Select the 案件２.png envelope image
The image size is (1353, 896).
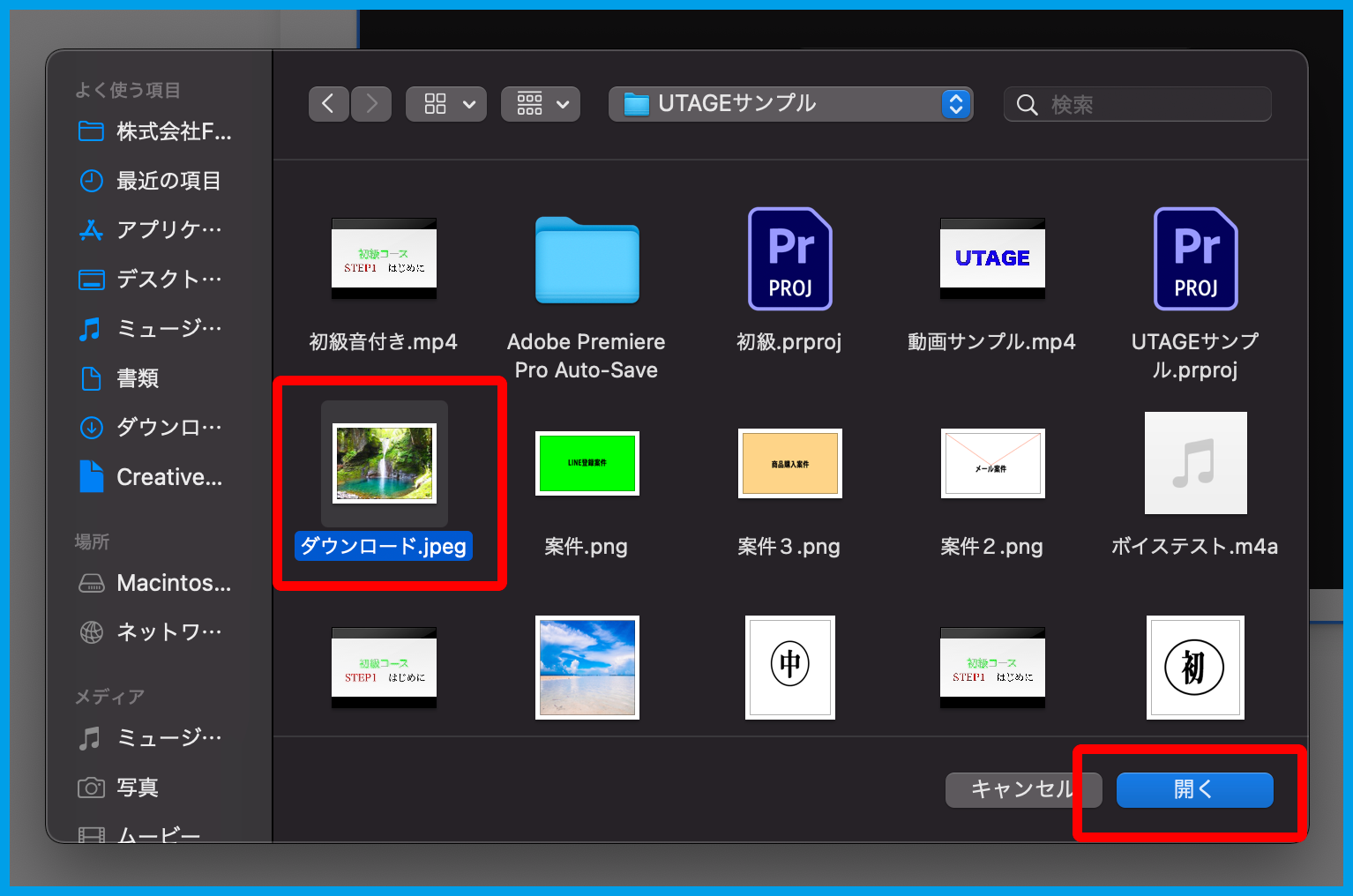click(x=992, y=464)
